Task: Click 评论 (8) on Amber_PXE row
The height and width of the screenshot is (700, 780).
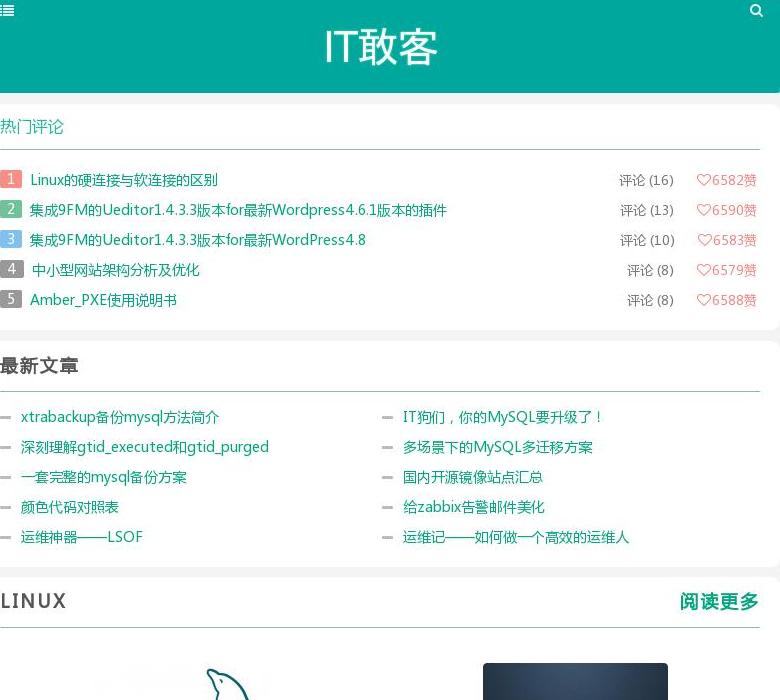Action: (x=650, y=300)
